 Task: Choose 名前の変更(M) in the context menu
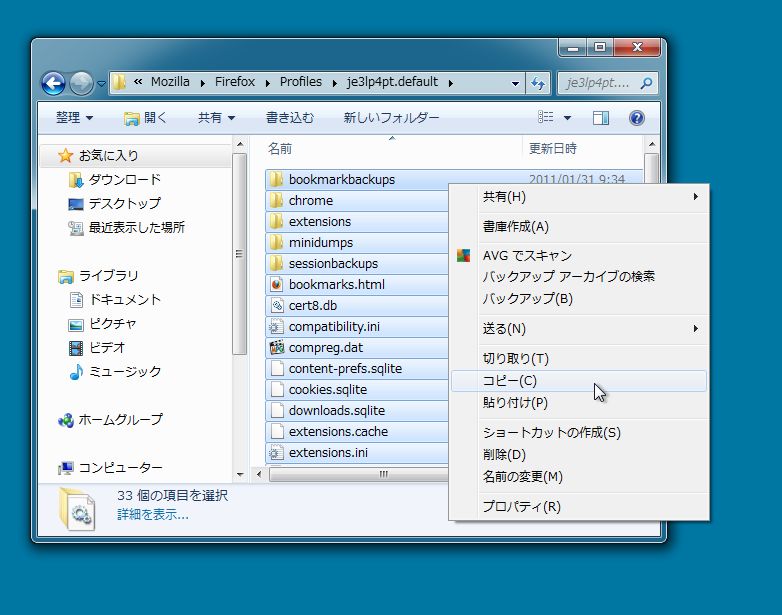click(579, 477)
